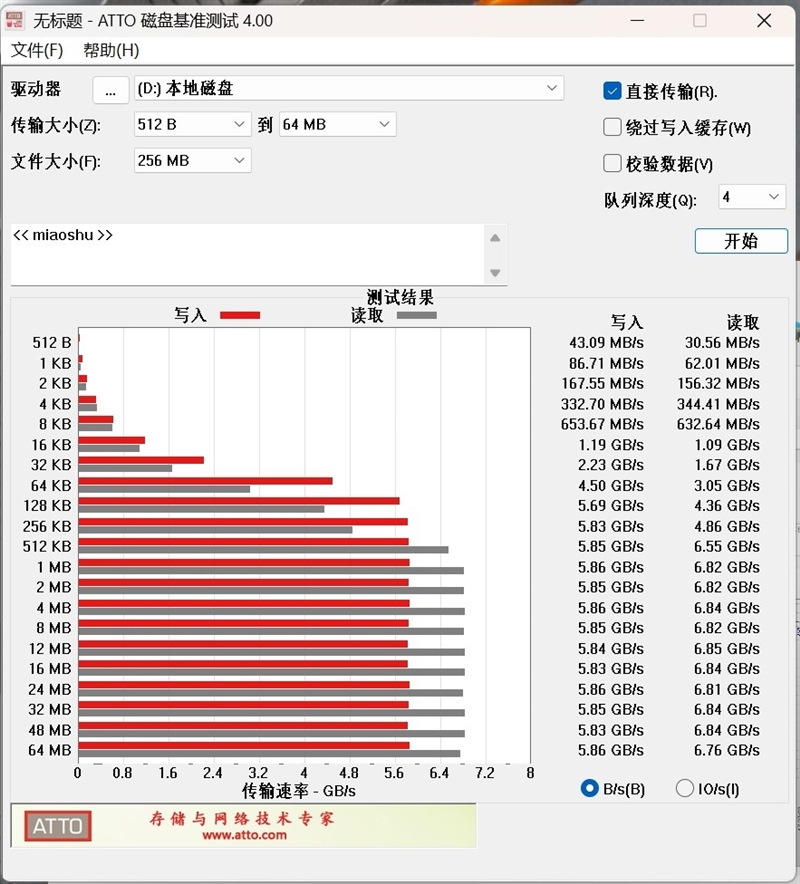Open the 512 B transfer size dropdown

pos(192,125)
